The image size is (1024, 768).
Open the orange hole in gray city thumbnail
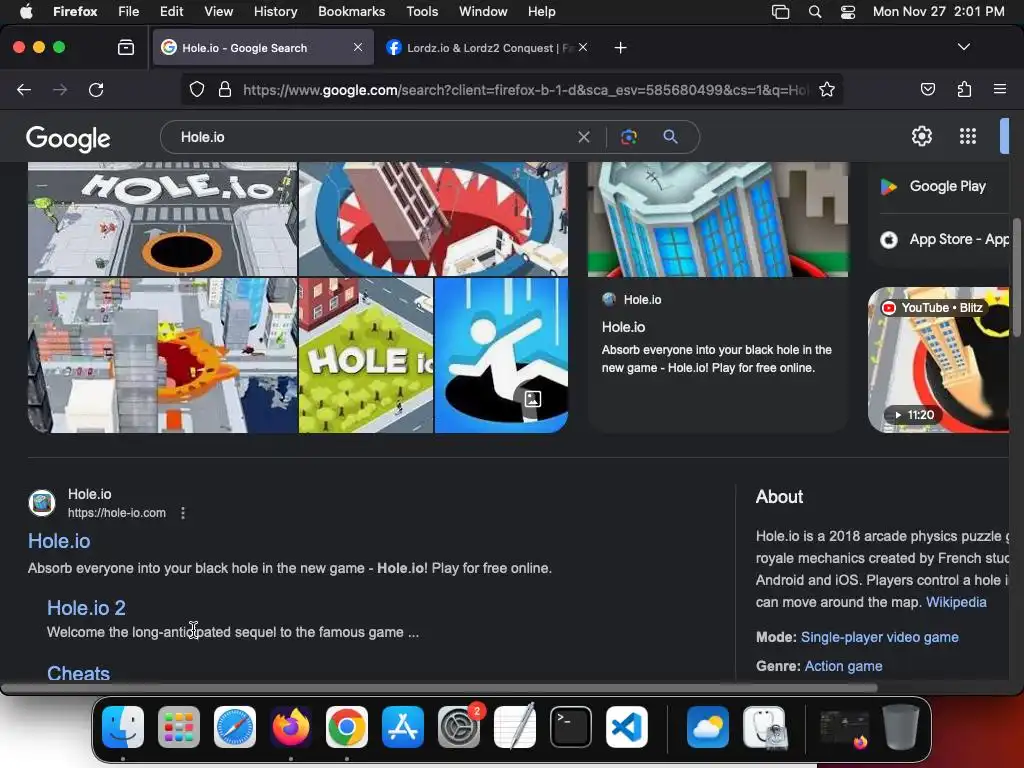162,355
